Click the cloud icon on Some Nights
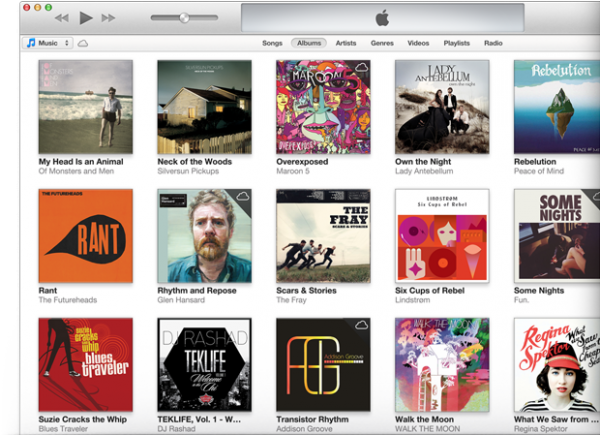600x435 pixels. pyautogui.click(x=596, y=197)
